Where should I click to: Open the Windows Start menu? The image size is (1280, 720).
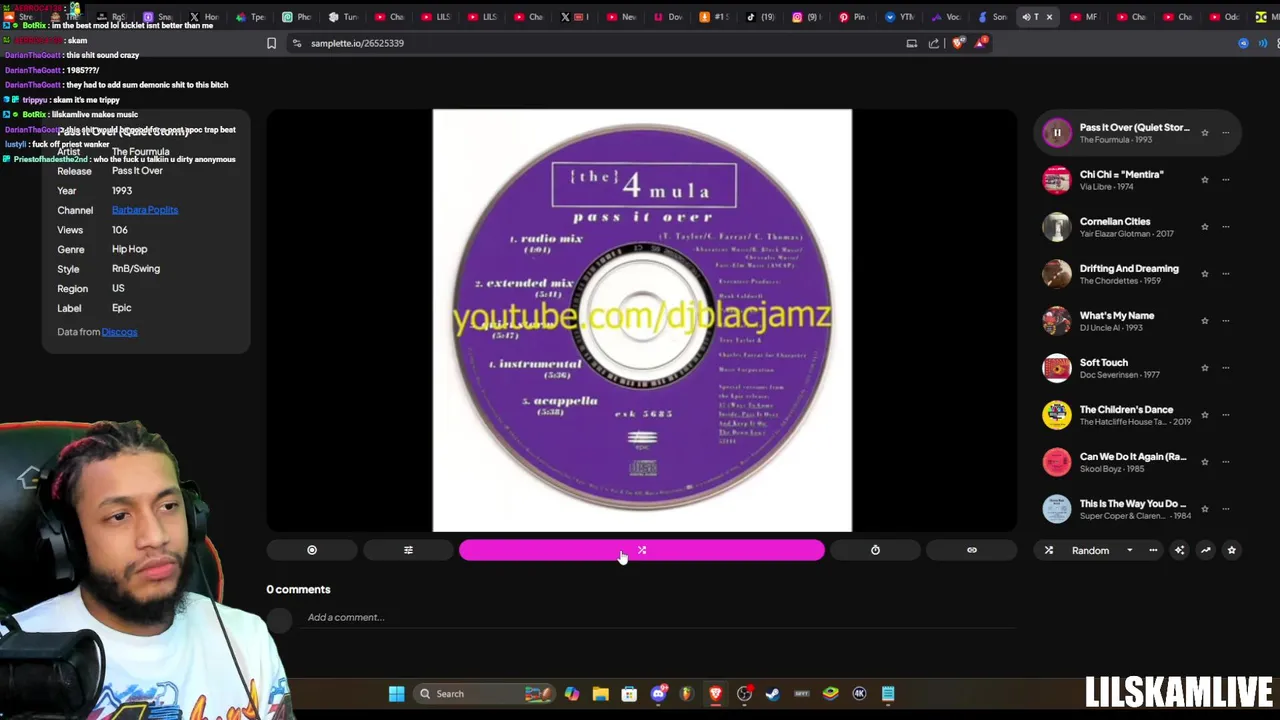(x=397, y=694)
